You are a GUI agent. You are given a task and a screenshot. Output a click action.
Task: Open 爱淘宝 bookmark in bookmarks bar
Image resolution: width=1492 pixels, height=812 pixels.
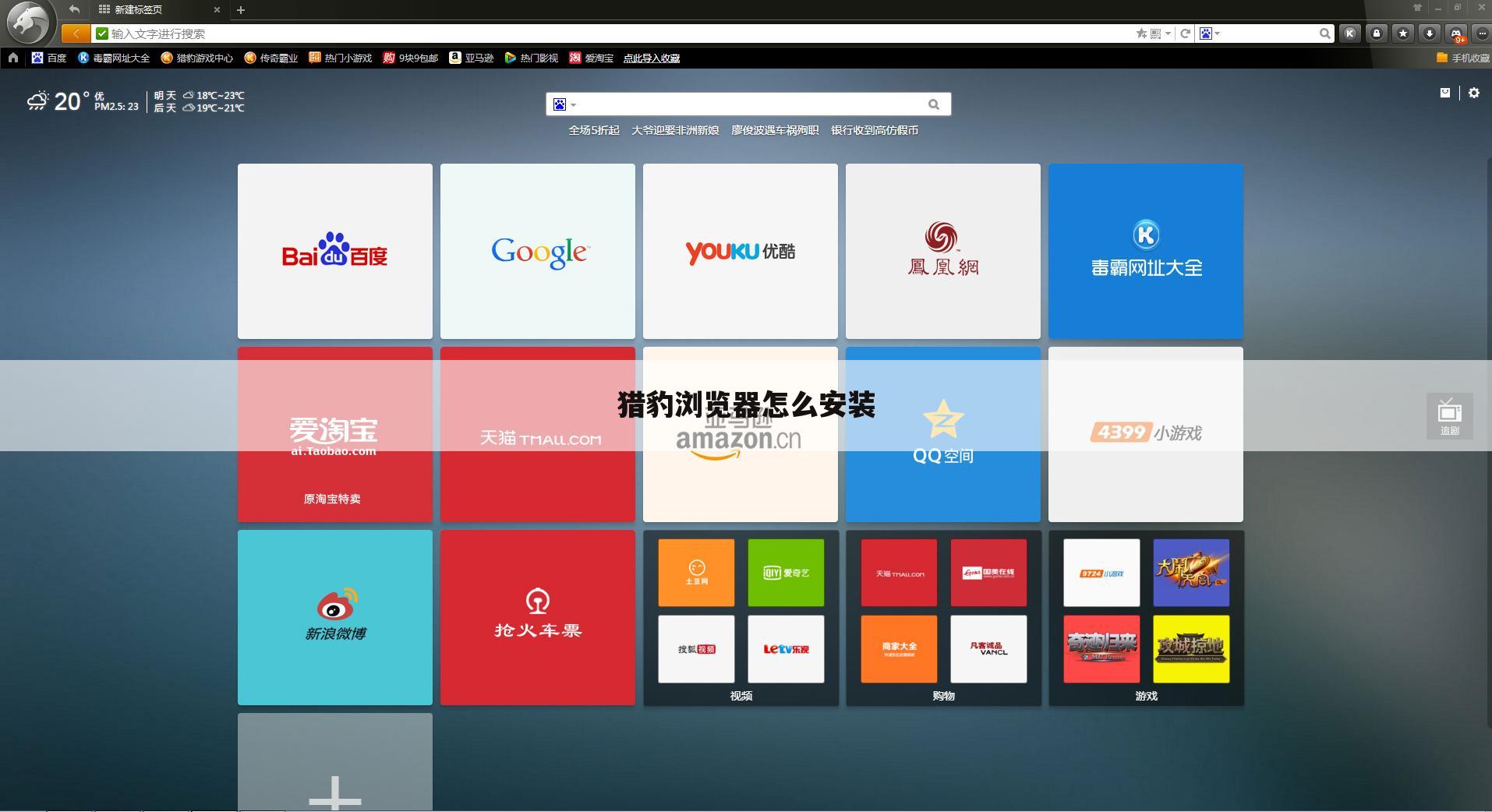[591, 58]
